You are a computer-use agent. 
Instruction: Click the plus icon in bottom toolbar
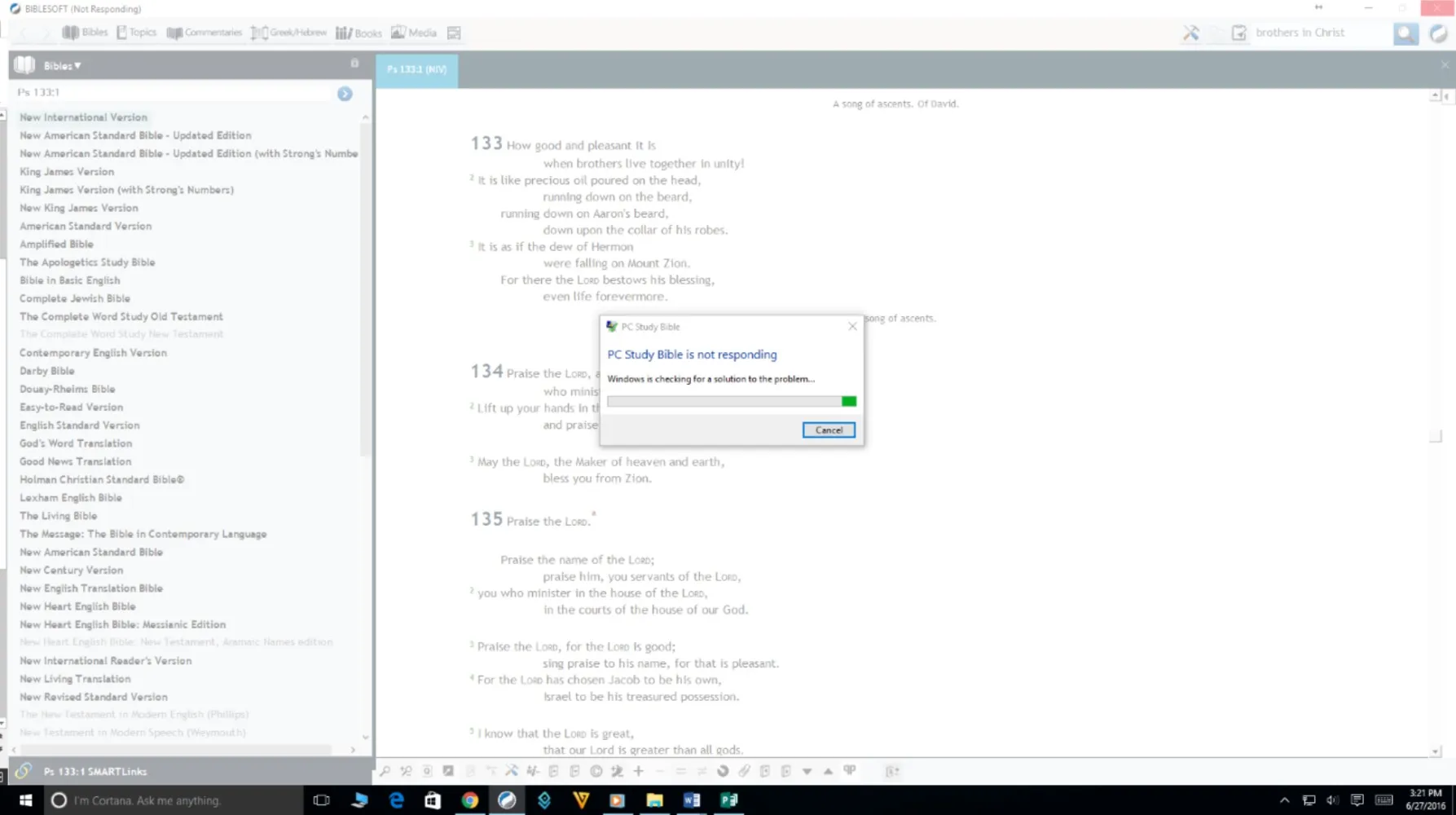coord(639,771)
